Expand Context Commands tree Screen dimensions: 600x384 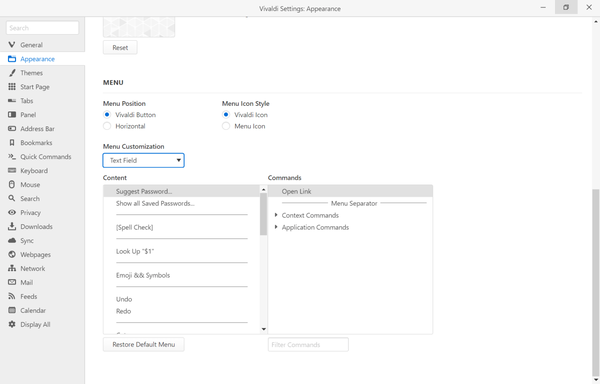276,215
